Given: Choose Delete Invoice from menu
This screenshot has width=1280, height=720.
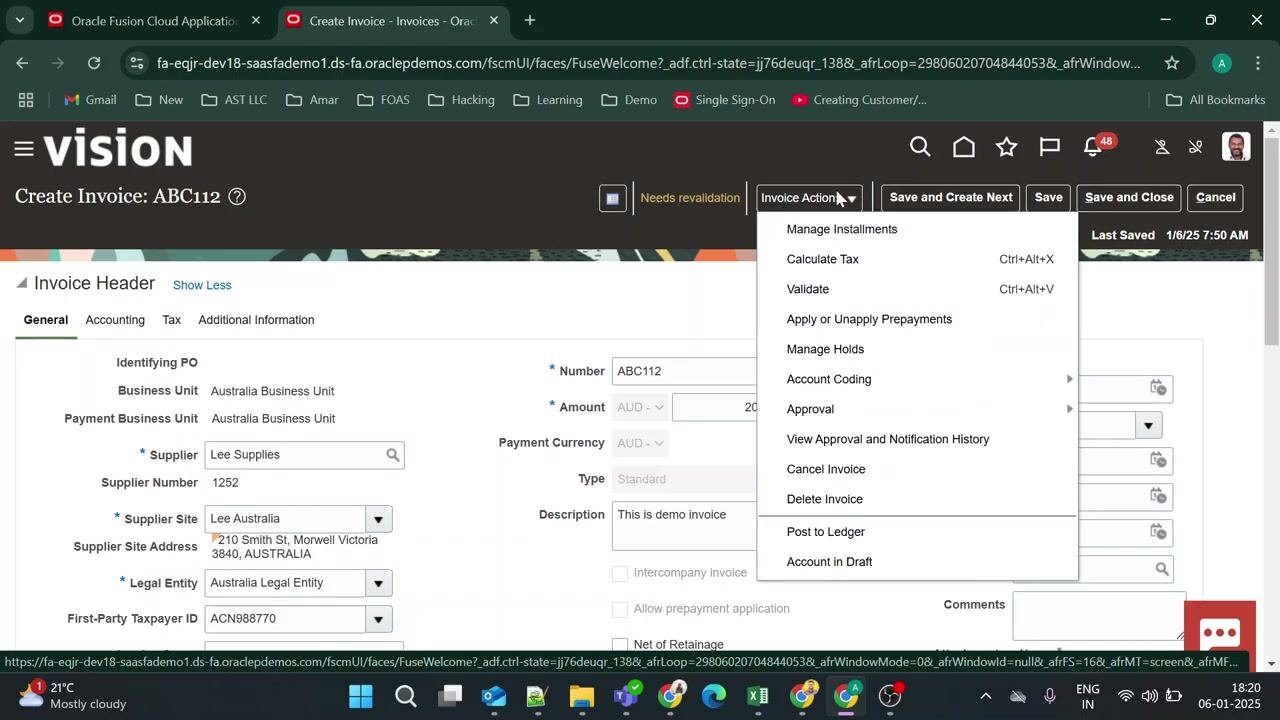Looking at the screenshot, I should [917, 499].
